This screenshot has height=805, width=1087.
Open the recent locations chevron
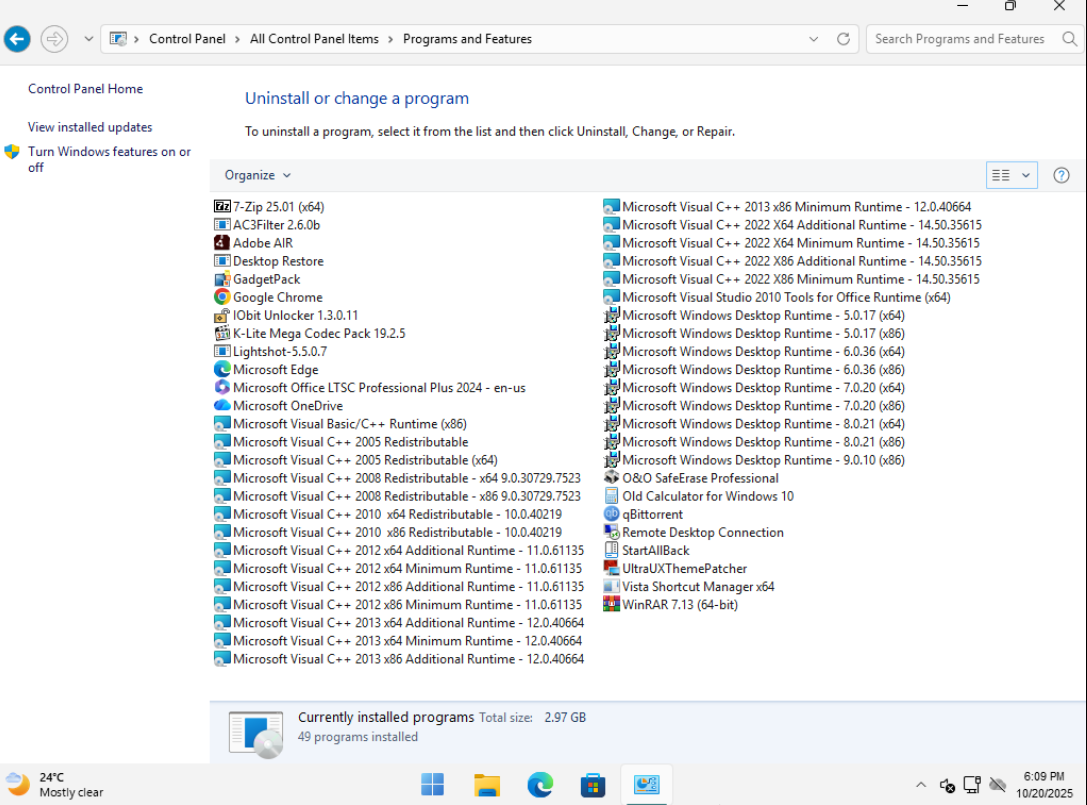[88, 39]
